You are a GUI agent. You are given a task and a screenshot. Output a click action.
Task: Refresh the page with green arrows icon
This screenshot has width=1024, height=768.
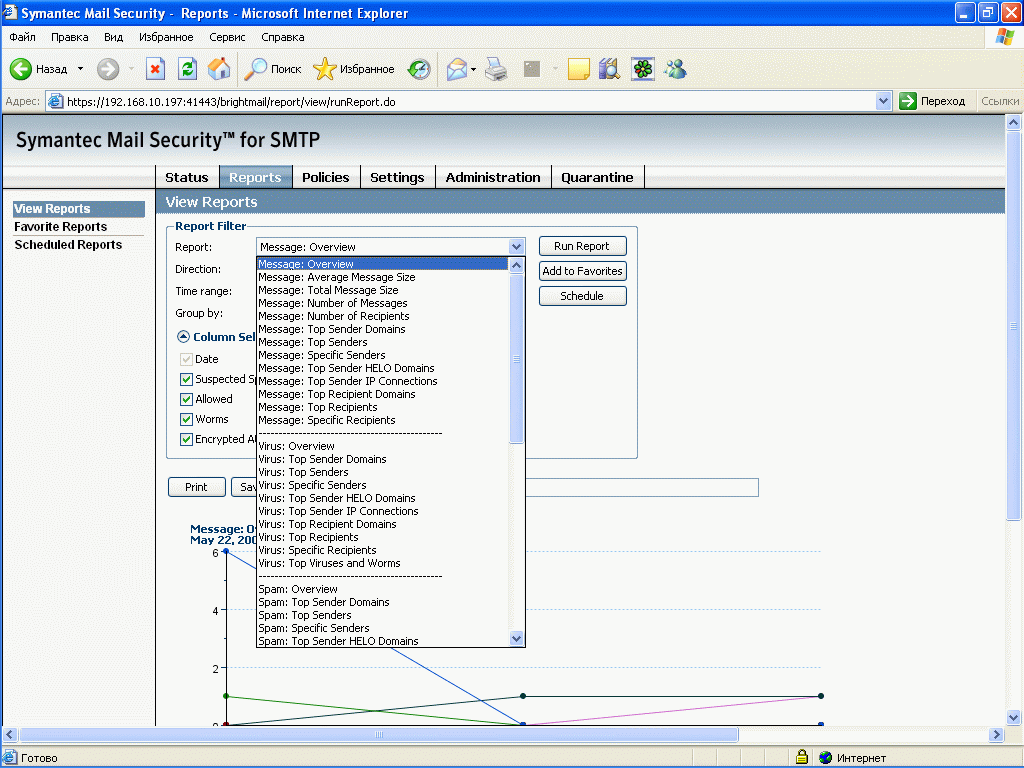pyautogui.click(x=187, y=69)
